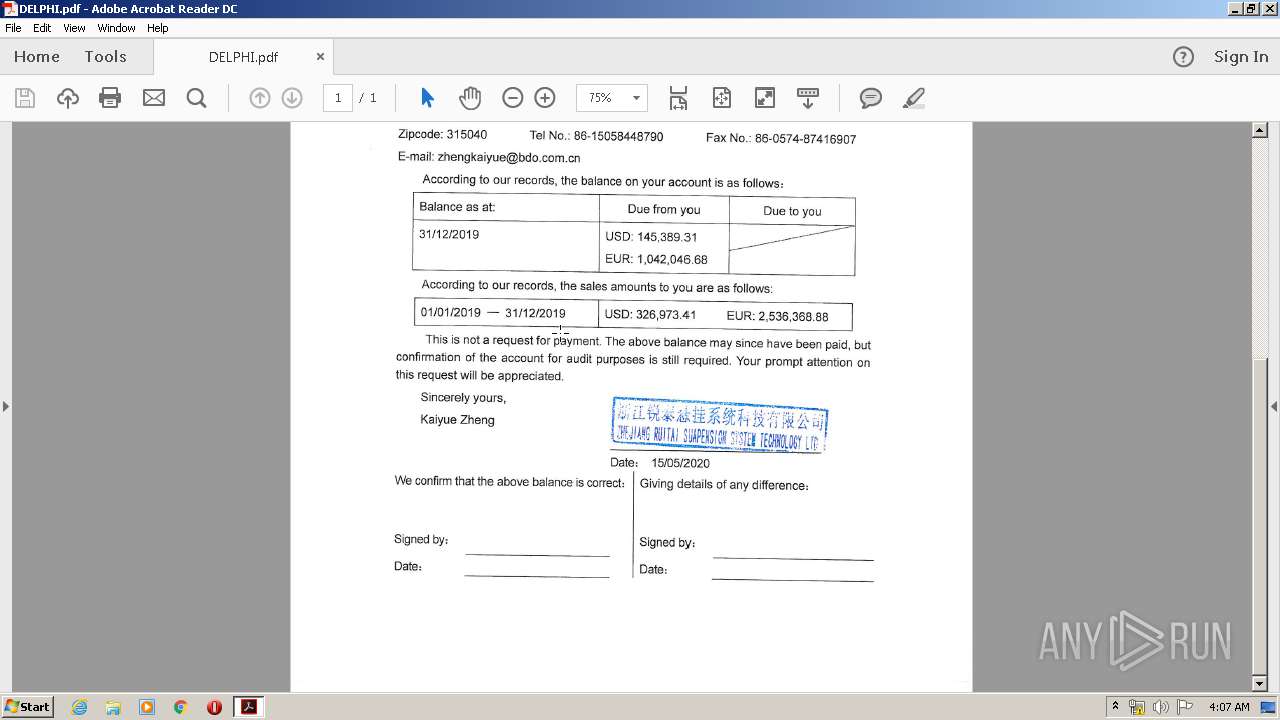Click the Due from you column header
This screenshot has height=720, width=1280.
point(664,209)
